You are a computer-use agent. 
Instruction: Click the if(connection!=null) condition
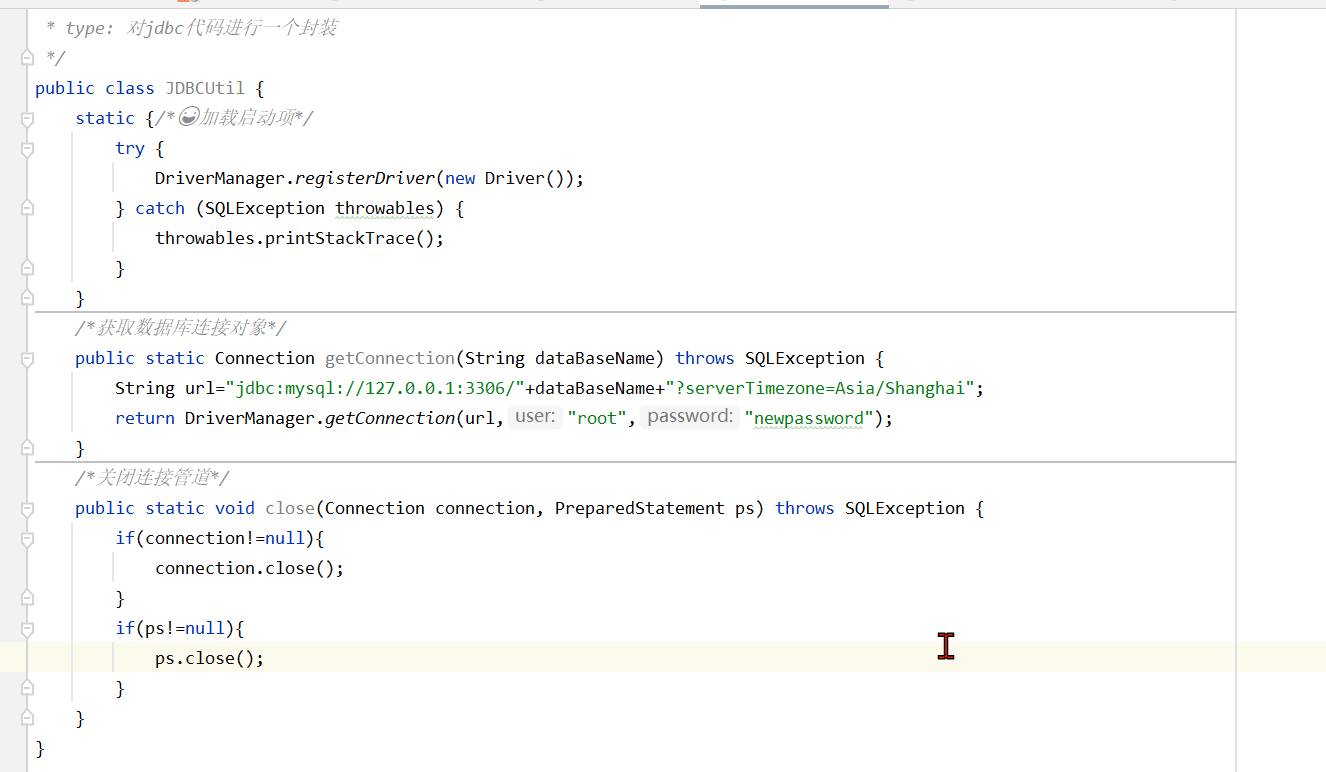[220, 538]
